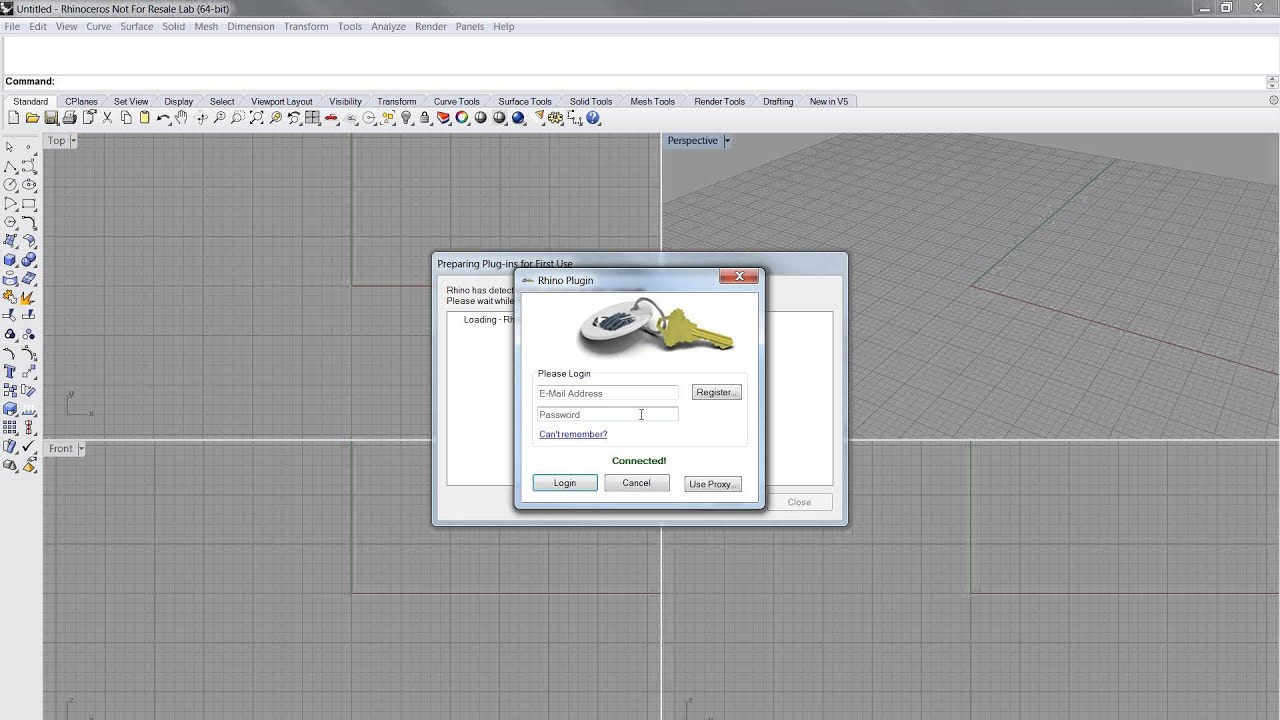
Task: Open the File menu
Action: pos(12,26)
